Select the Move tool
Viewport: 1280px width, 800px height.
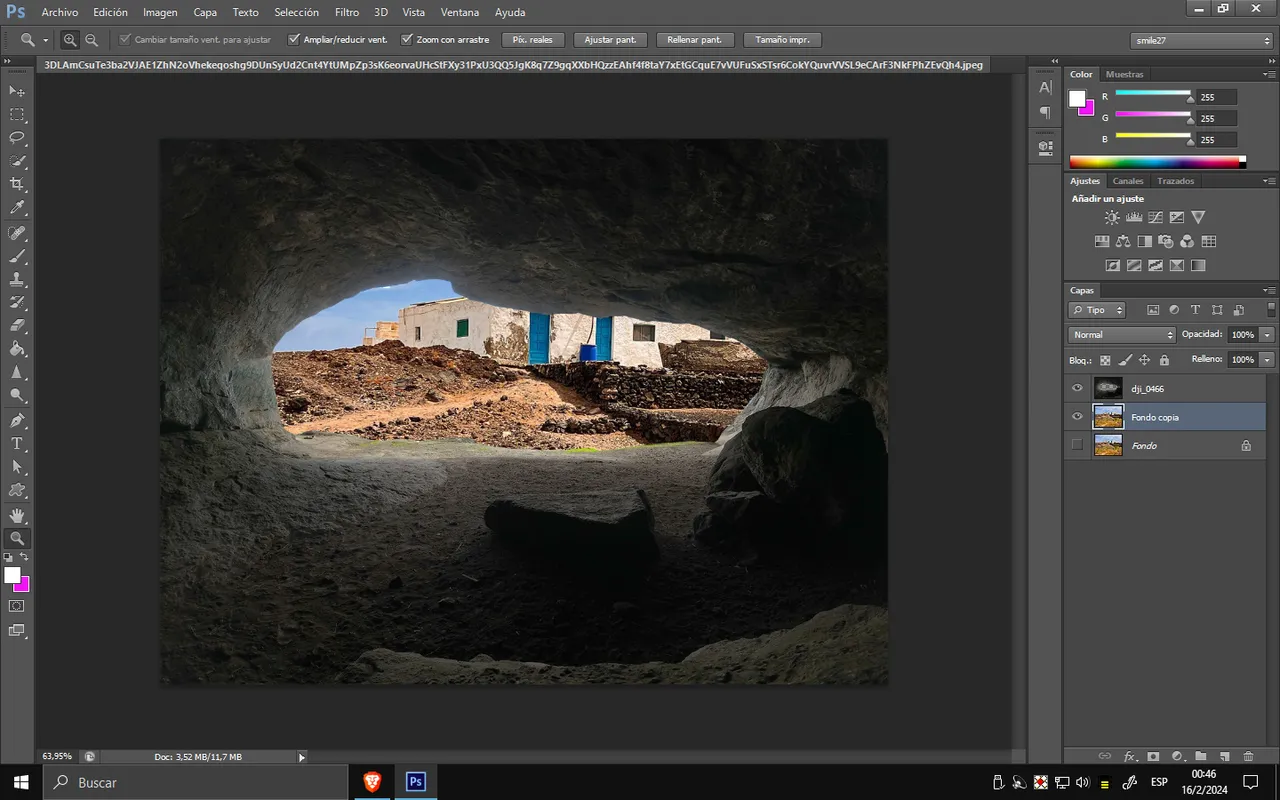coord(17,91)
